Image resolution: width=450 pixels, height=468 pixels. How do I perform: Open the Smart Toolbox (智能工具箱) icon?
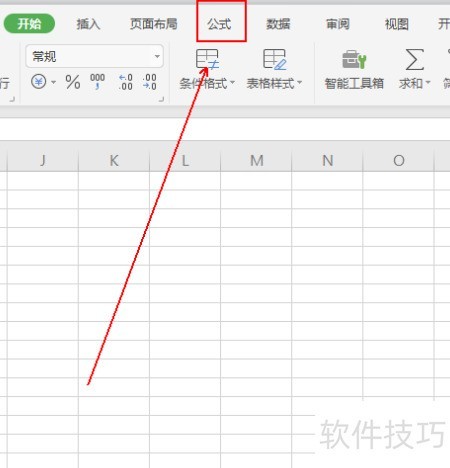354,59
